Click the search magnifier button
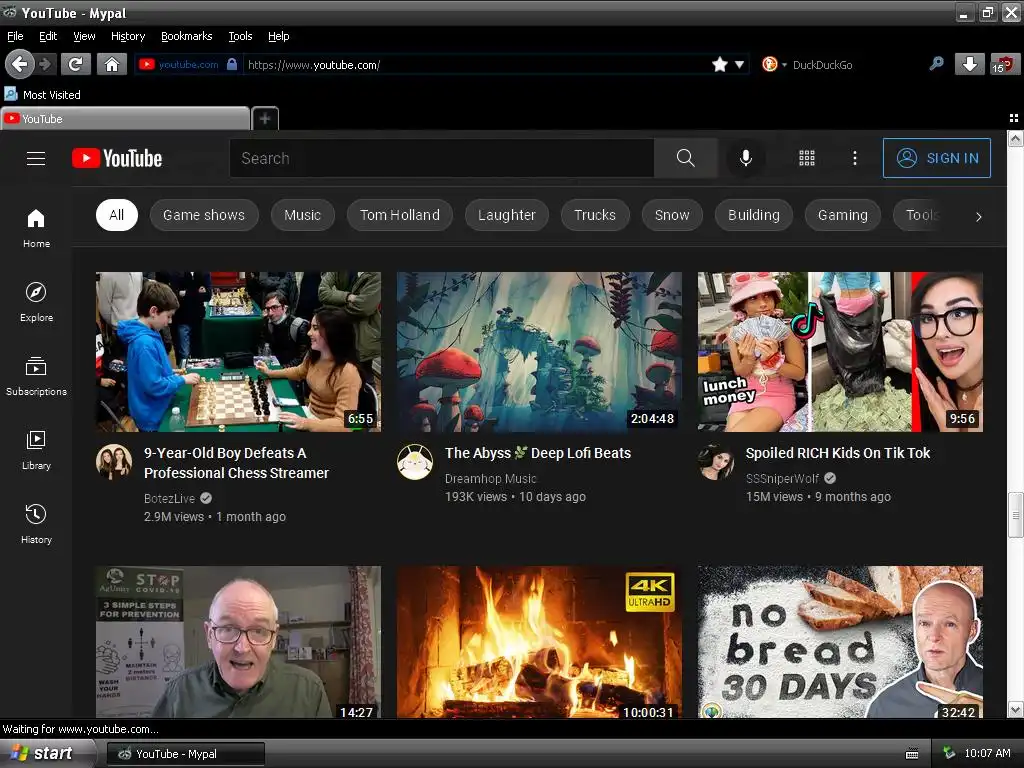Image resolution: width=1024 pixels, height=768 pixels. tap(686, 158)
